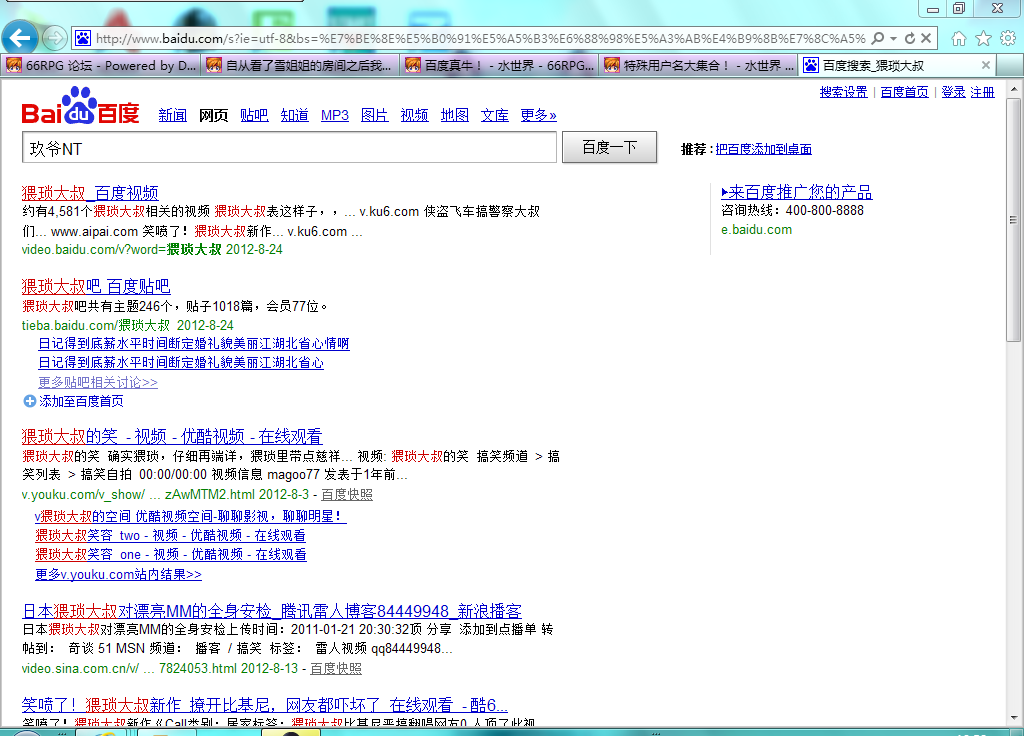
Task: Switch to the 自从看了雪姐姐的房间之后我 tab
Action: (x=300, y=65)
